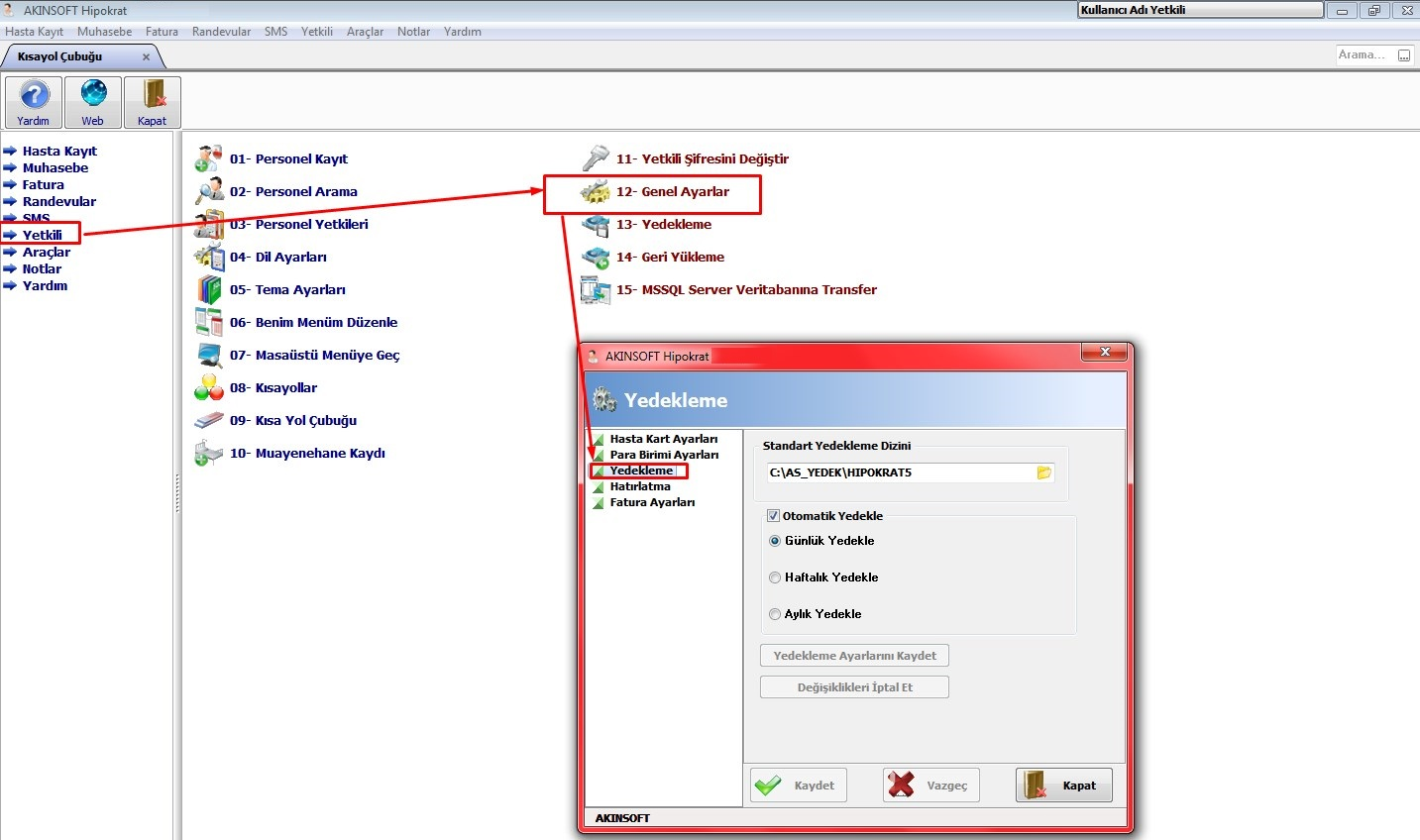Image resolution: width=1420 pixels, height=840 pixels.
Task: Open the 05- Tema Ayarları books icon
Action: [x=208, y=289]
